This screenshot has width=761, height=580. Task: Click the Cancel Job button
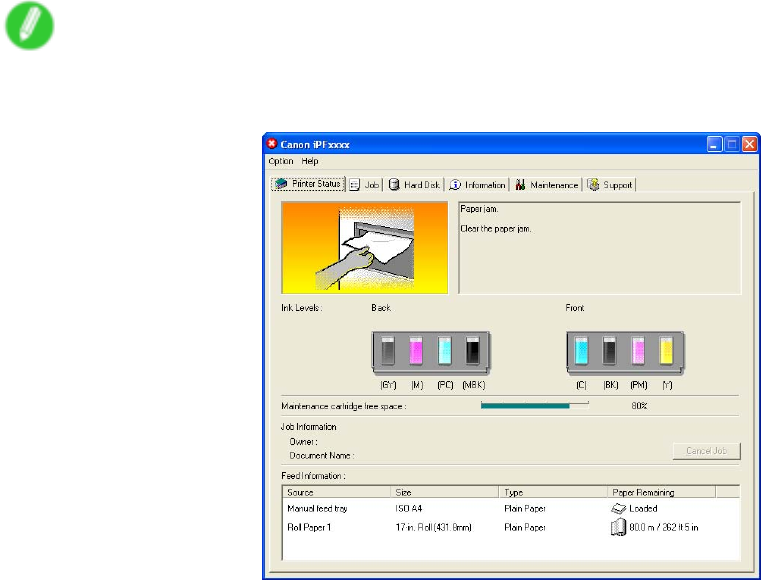706,451
